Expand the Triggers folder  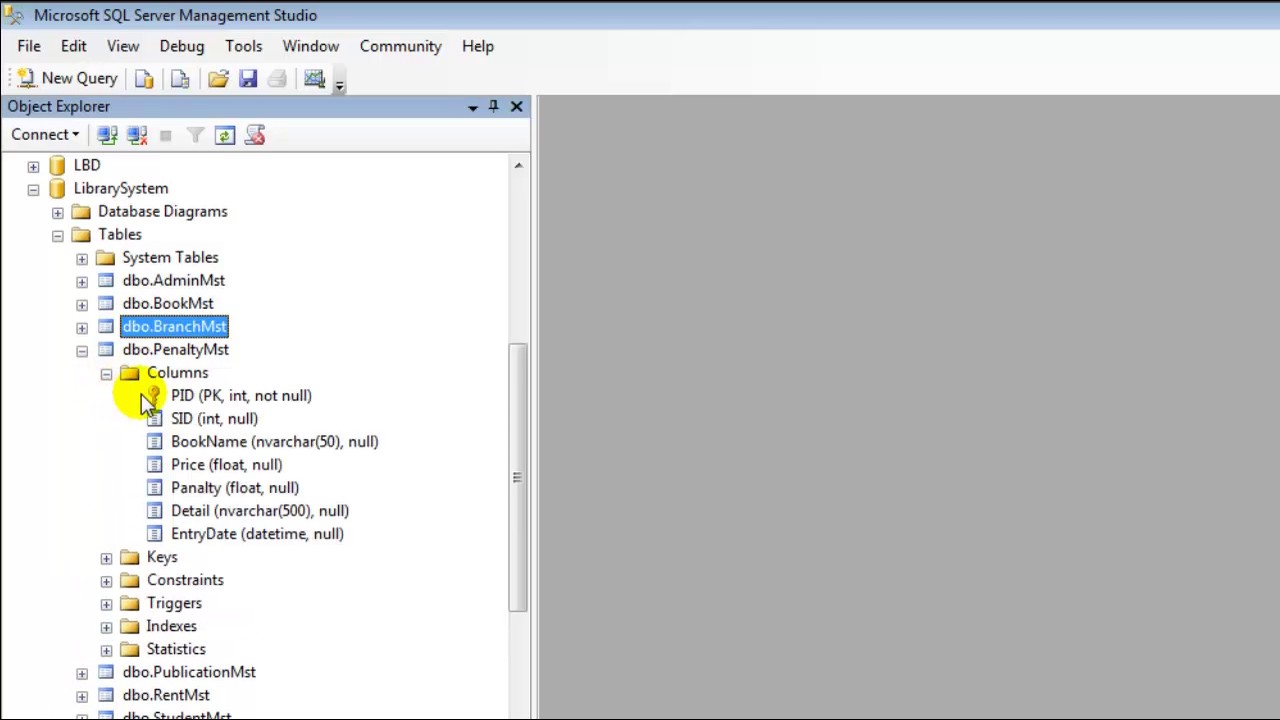coord(106,604)
